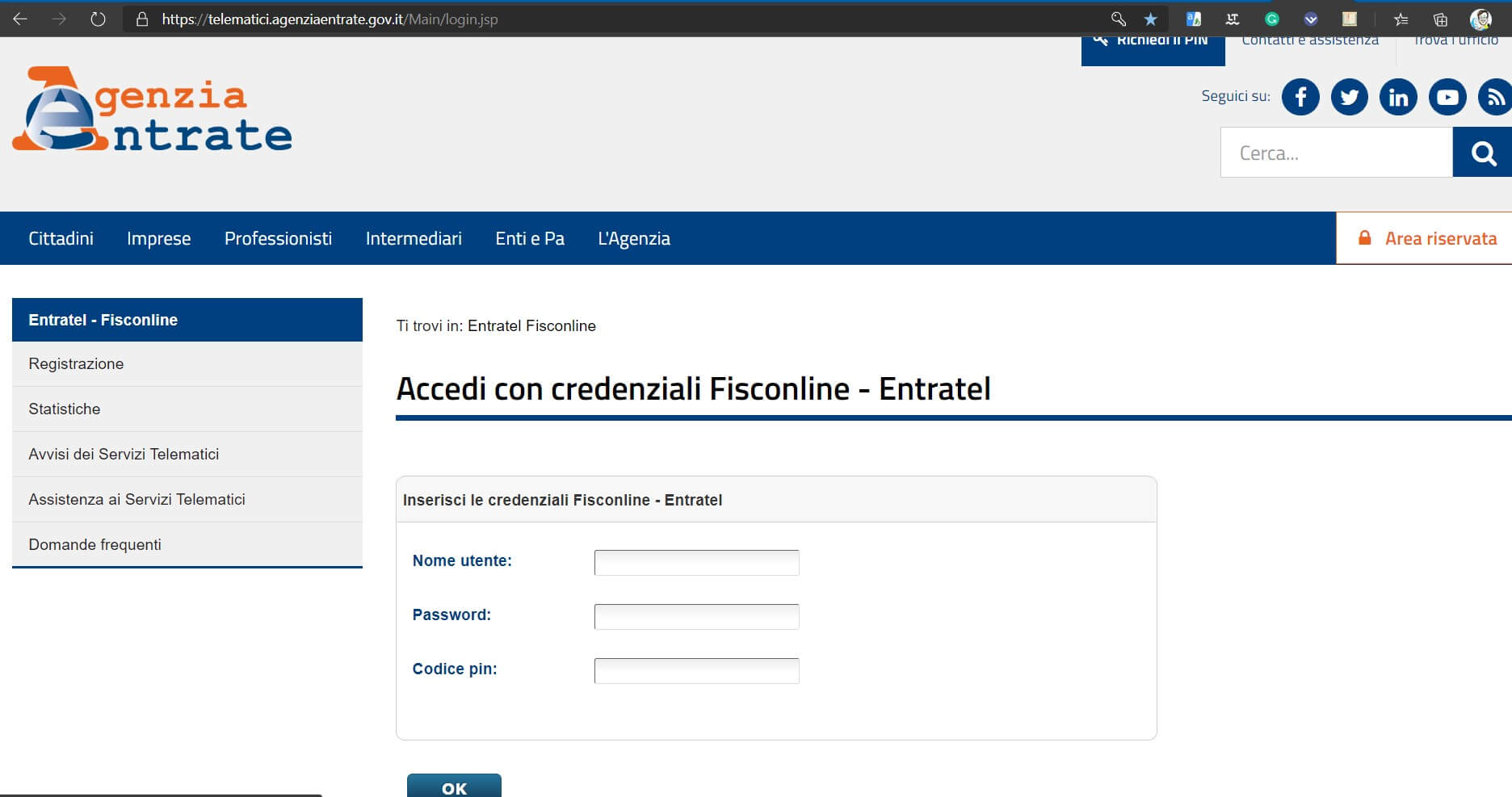Select Intermediari in the navigation bar
Screen dimensions: 1512x797
[x=414, y=238]
